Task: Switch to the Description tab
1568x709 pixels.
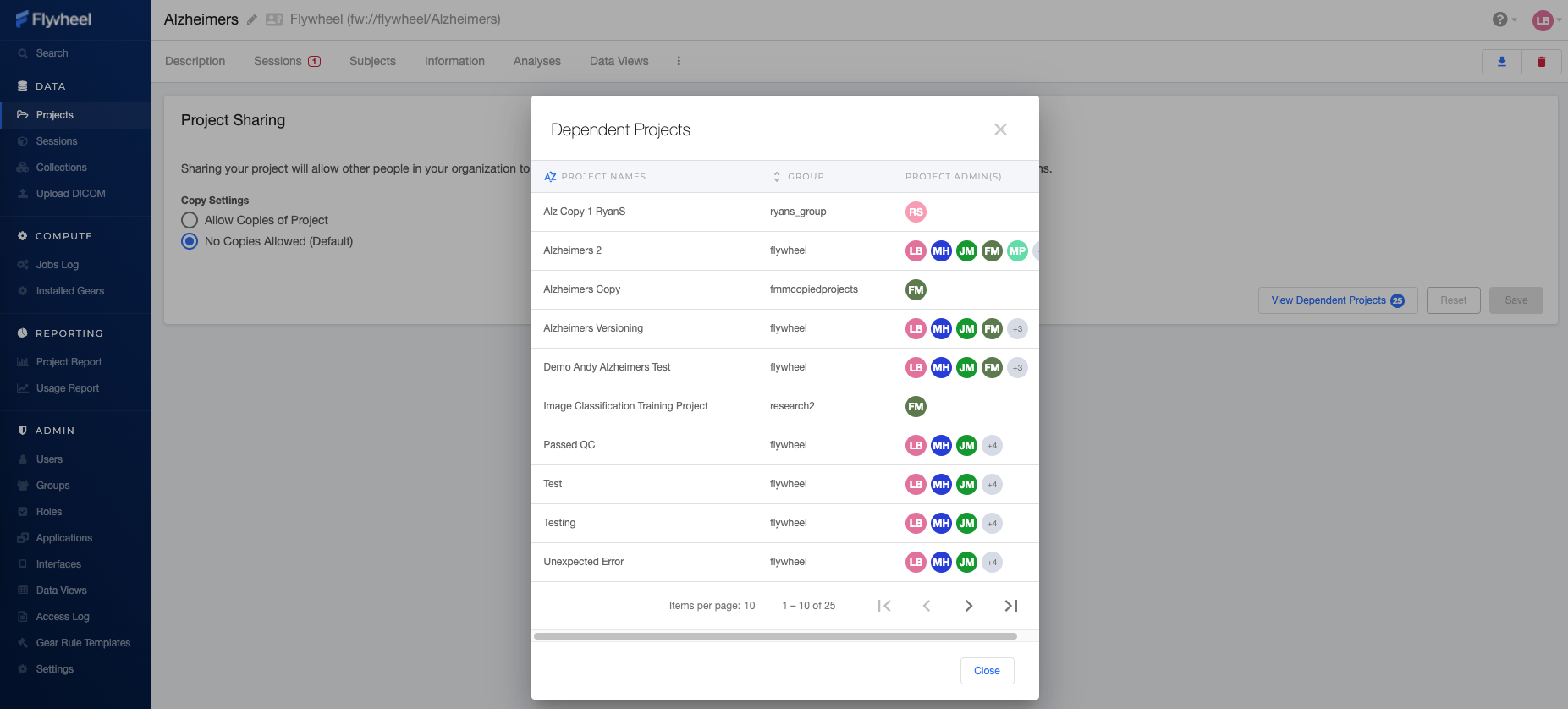Action: 195,61
